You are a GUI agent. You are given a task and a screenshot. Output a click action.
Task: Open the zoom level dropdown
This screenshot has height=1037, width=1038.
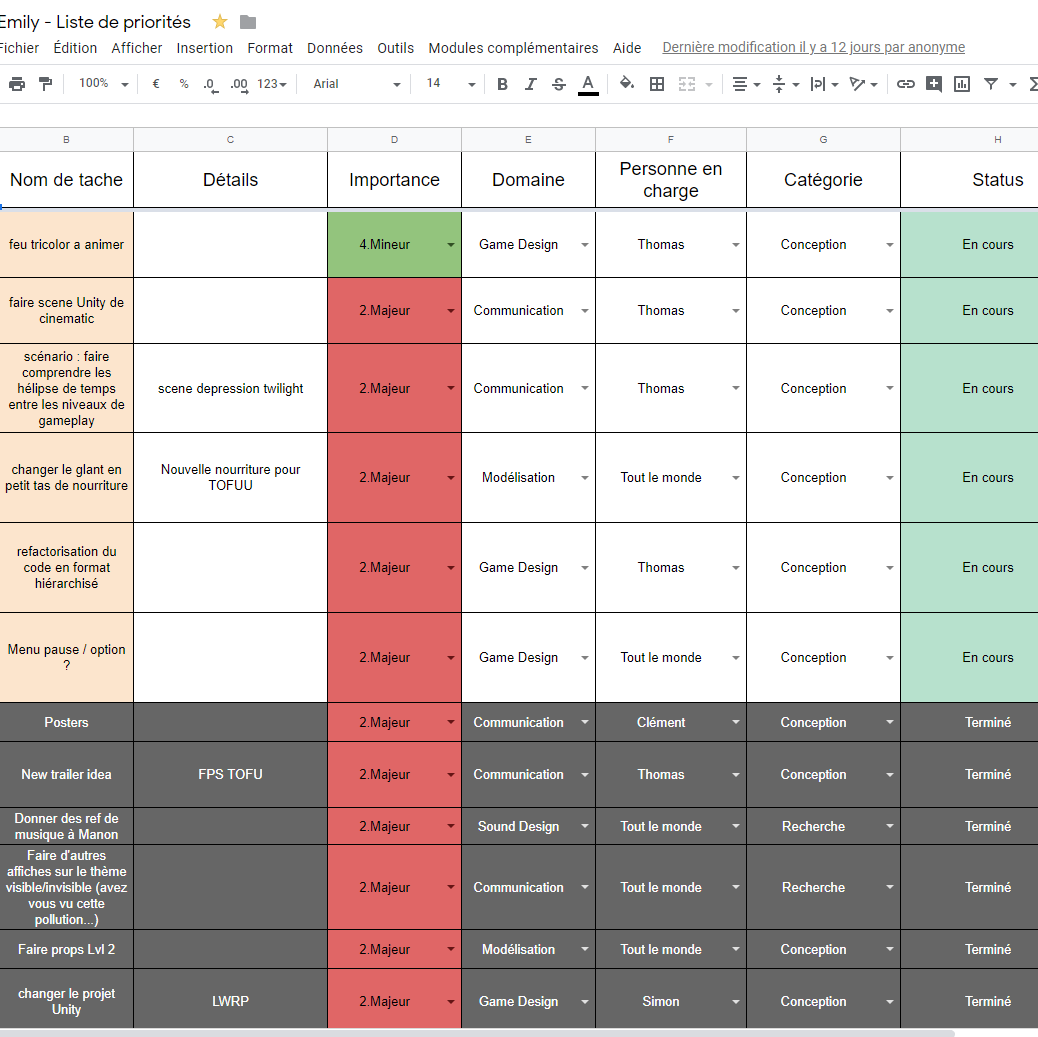click(x=103, y=83)
